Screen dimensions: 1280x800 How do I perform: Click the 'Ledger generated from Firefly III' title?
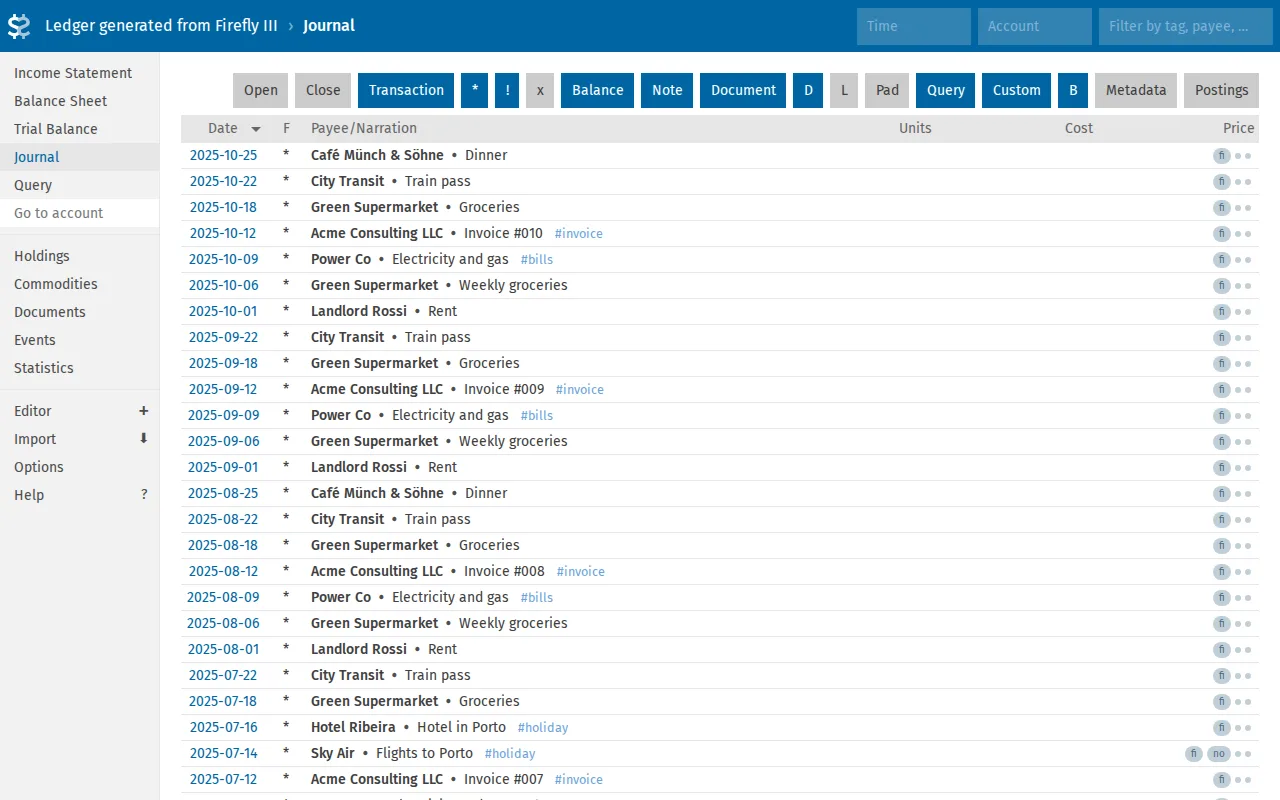click(162, 26)
